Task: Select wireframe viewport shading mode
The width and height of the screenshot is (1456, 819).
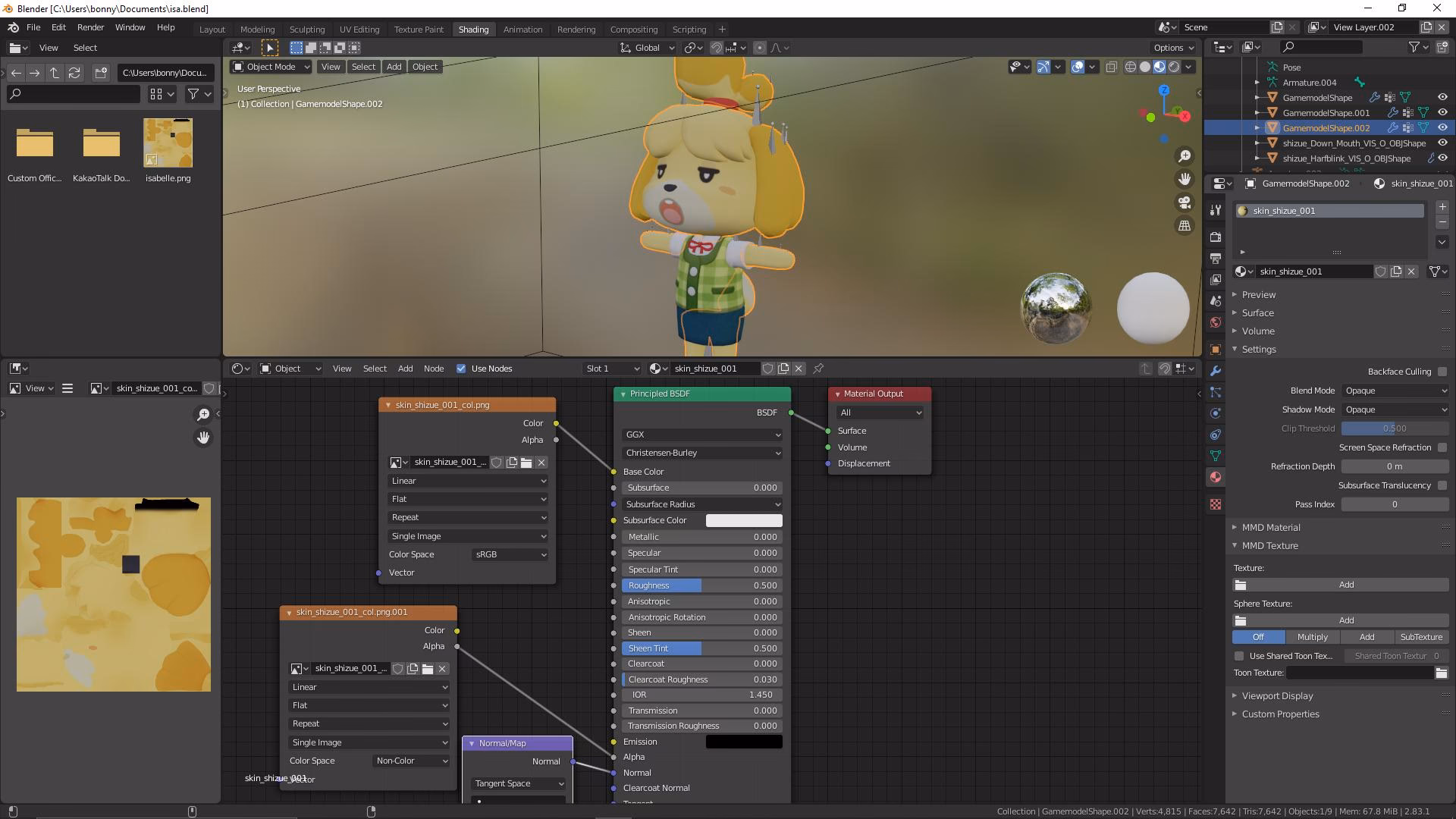Action: point(1130,67)
